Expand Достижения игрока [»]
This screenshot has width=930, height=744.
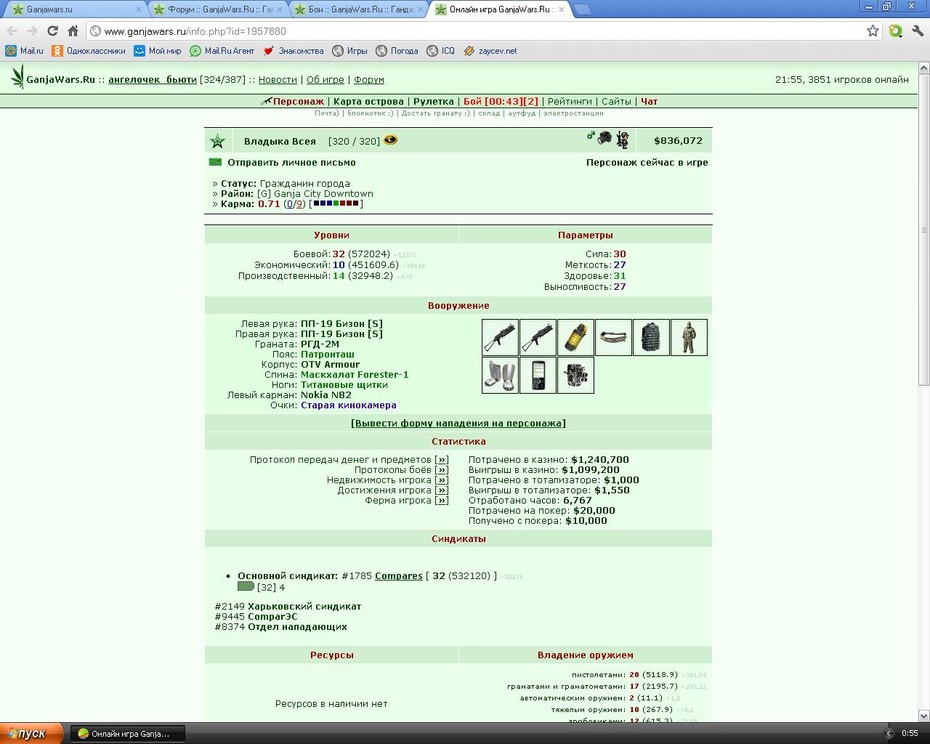pos(442,490)
